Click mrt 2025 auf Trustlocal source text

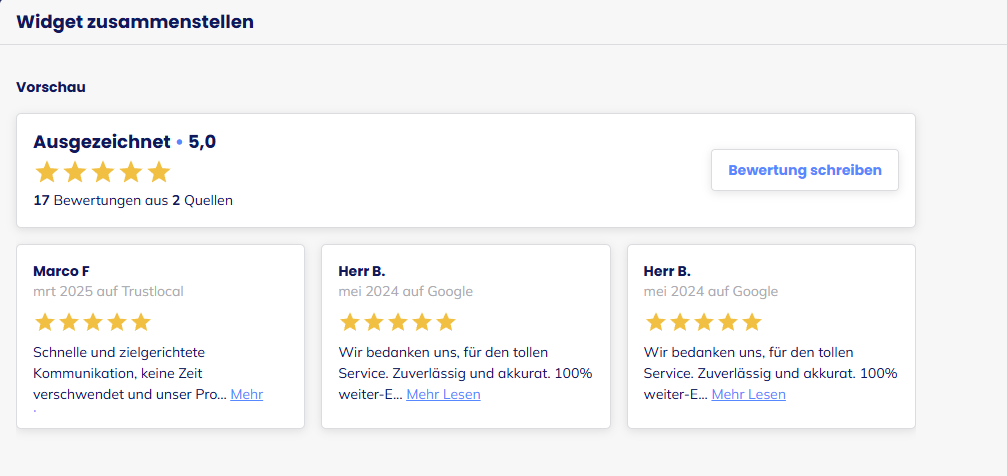click(109, 292)
